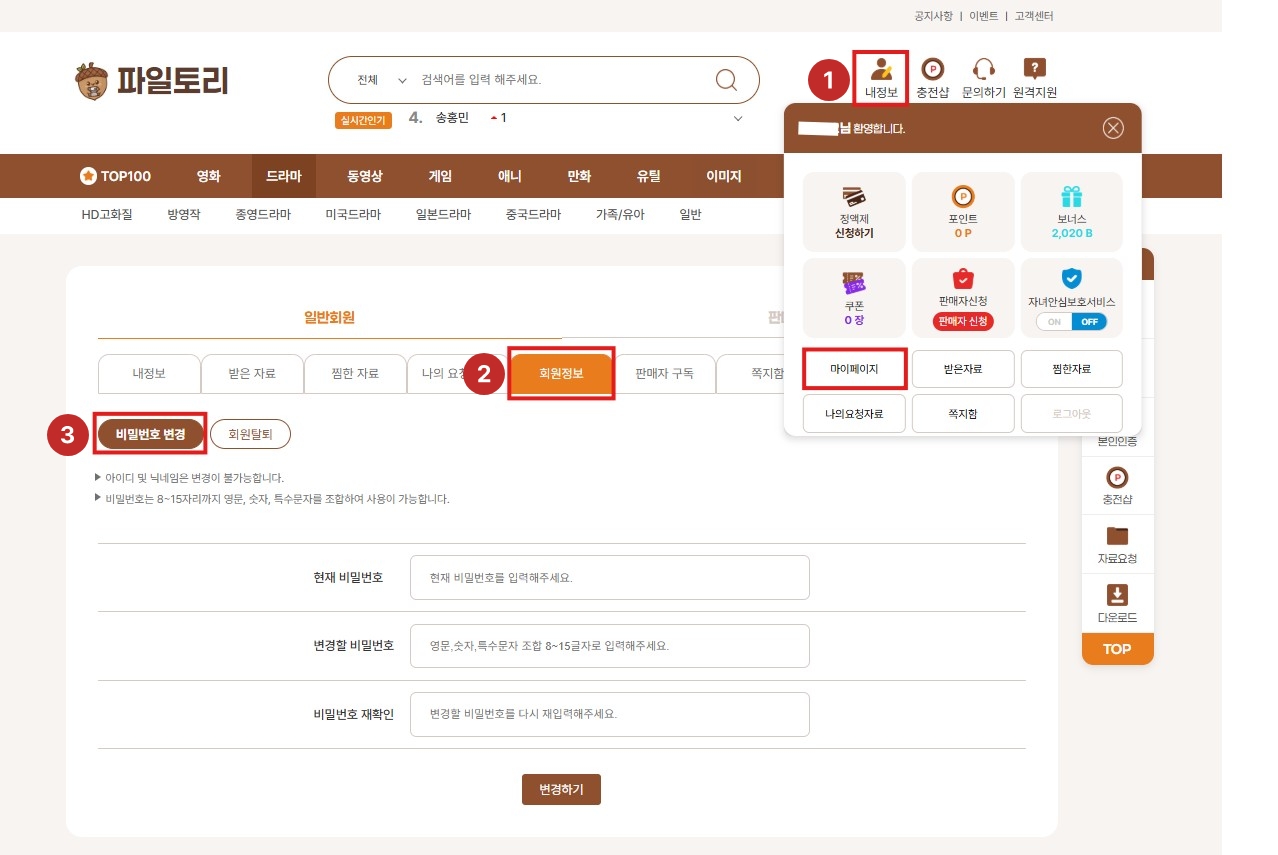
Task: Open the 이미지 category menu
Action: point(724,176)
